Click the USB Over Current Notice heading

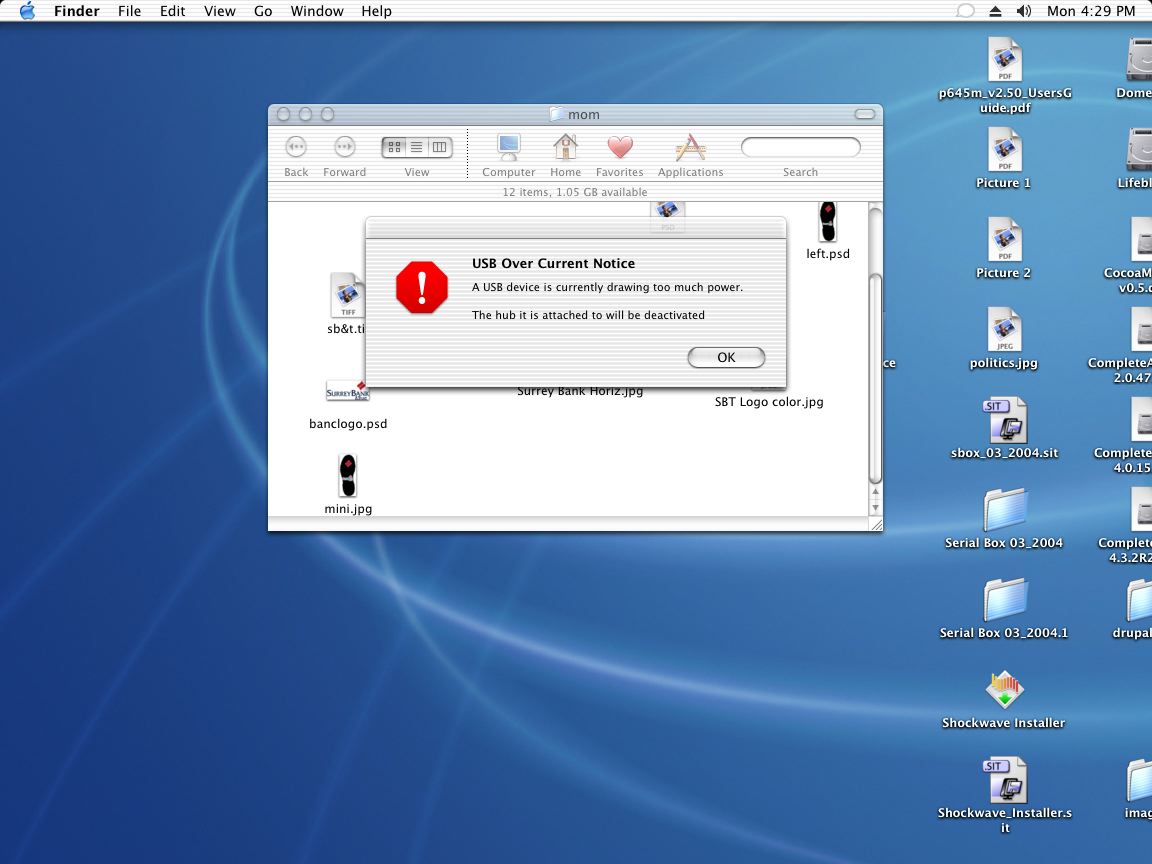point(553,263)
